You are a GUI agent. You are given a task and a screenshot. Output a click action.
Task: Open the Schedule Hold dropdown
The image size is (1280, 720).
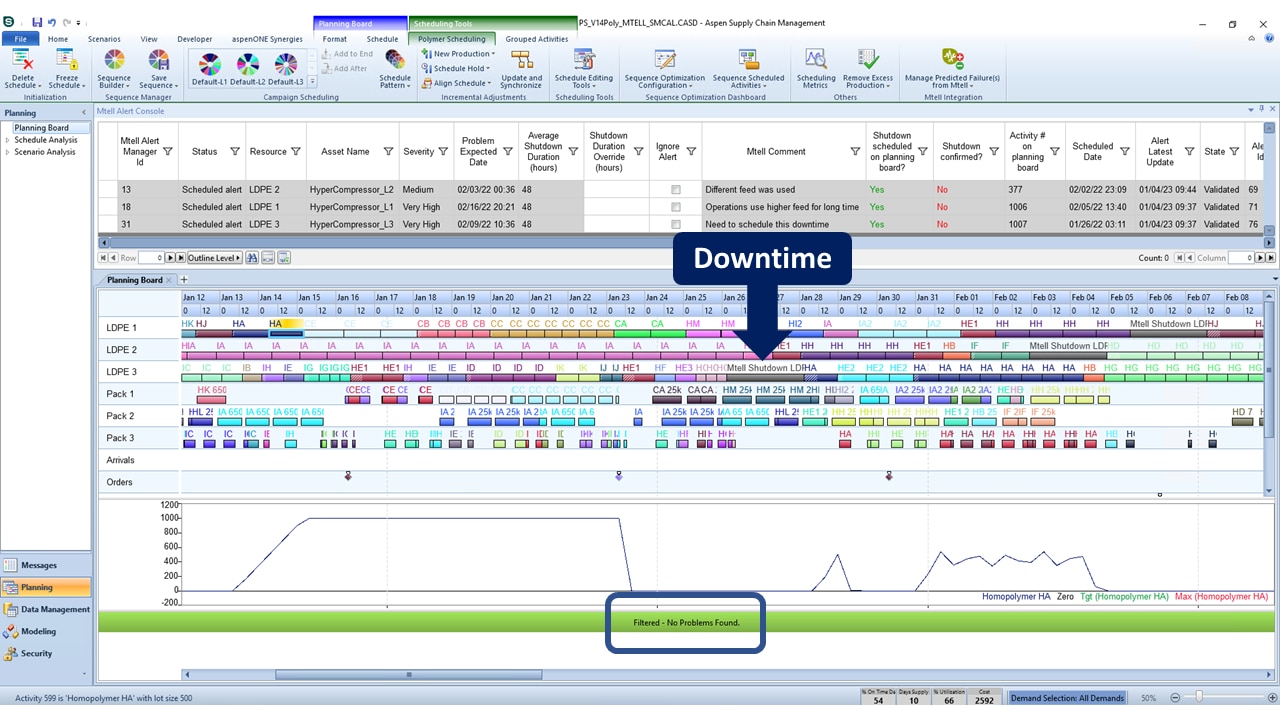457,69
